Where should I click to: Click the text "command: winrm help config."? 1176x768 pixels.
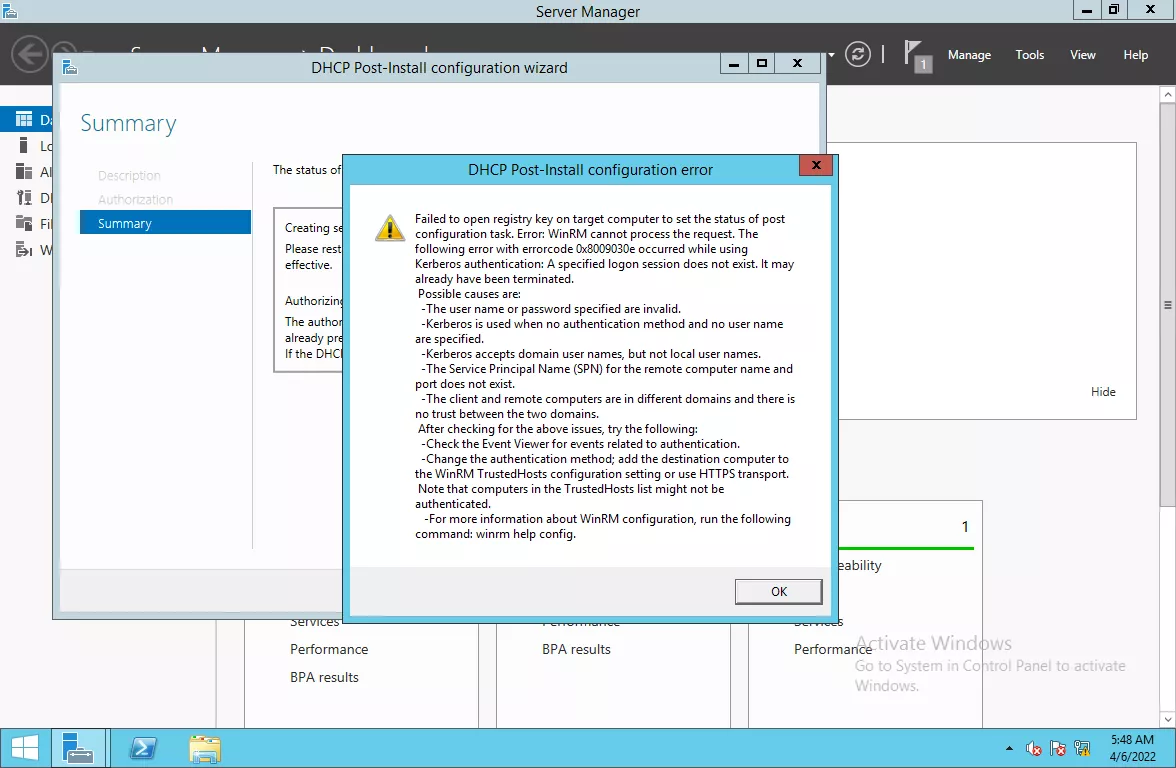coord(496,534)
